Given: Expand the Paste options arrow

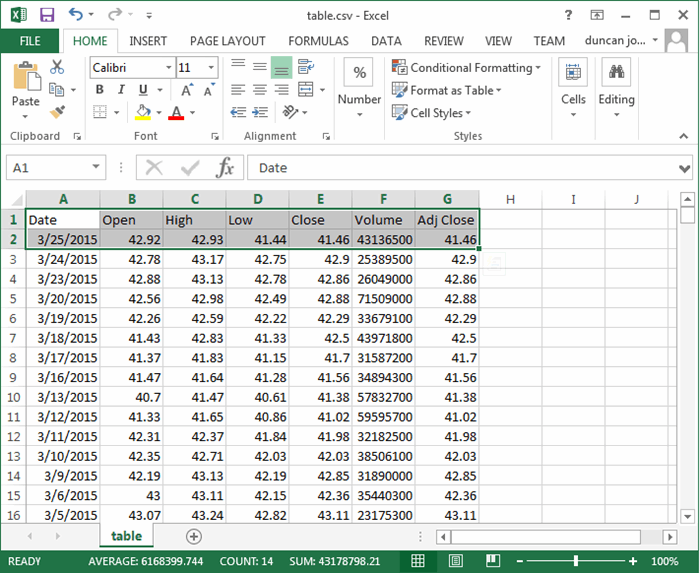Looking at the screenshot, I should 25,116.
